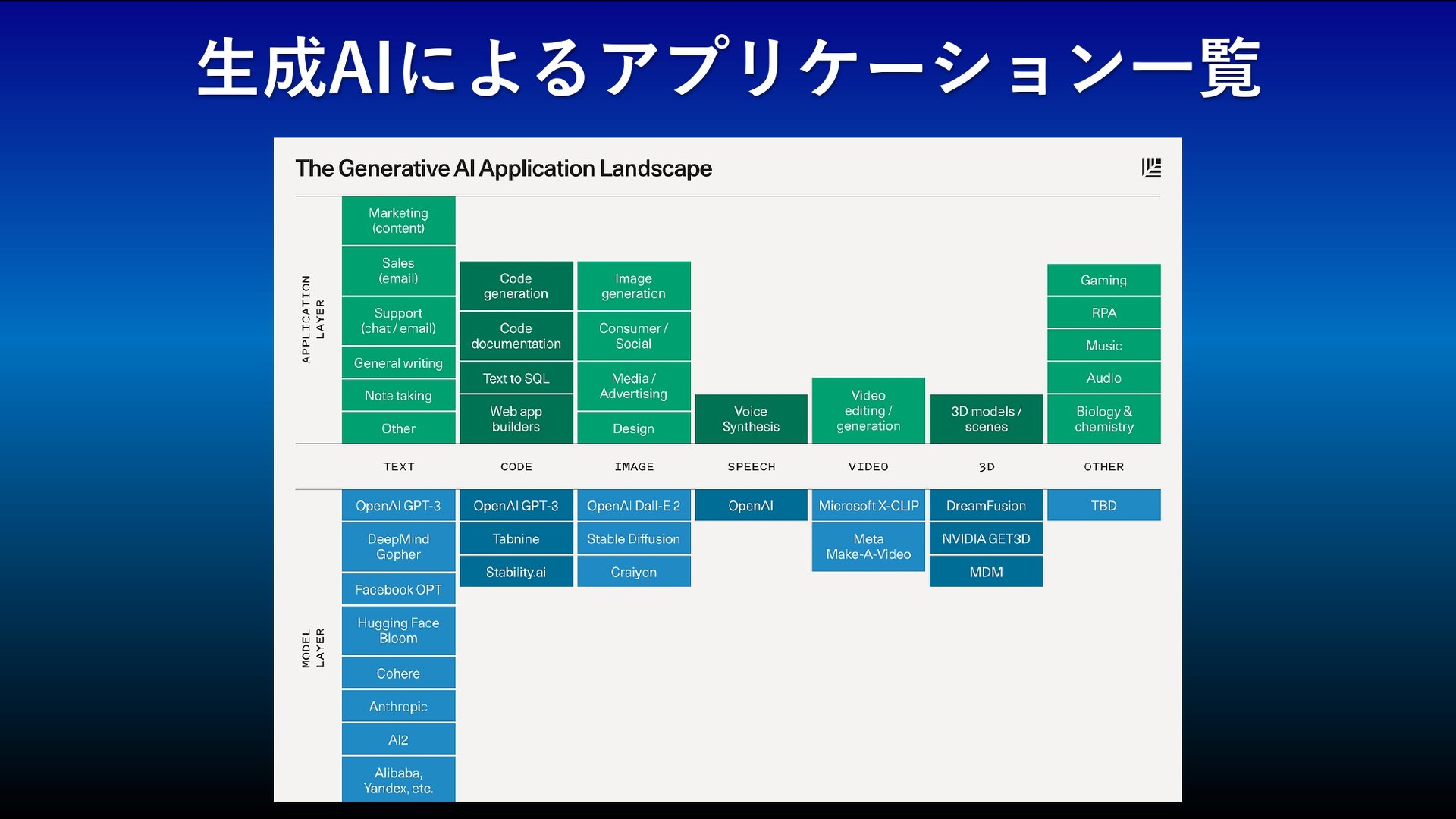The height and width of the screenshot is (819, 1456).
Task: Toggle the Meta Make-A-Video model entry
Action: pos(867,546)
